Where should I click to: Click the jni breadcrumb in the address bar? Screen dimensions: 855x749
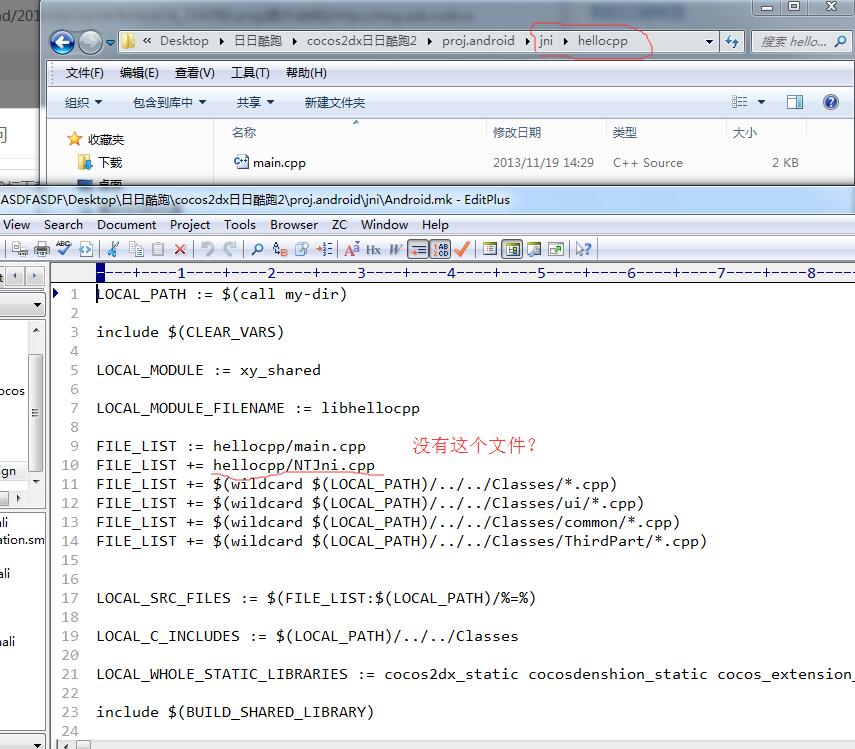(x=546, y=41)
